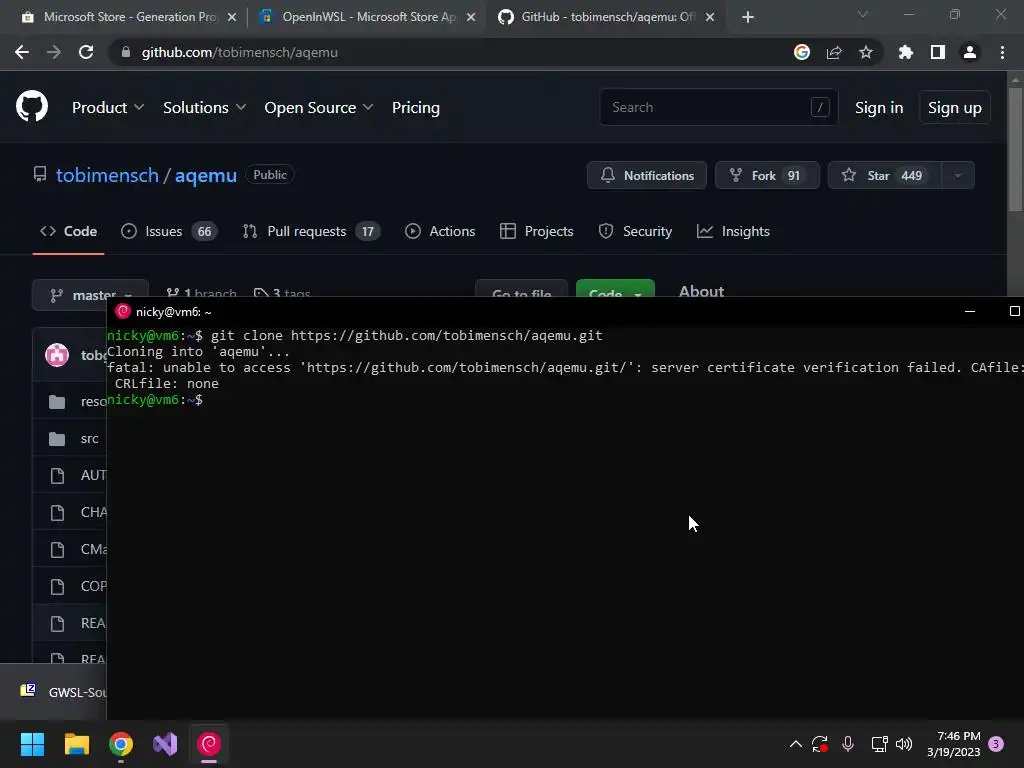Open Chrome's three-dot menu
This screenshot has width=1024, height=768.
[x=1002, y=52]
